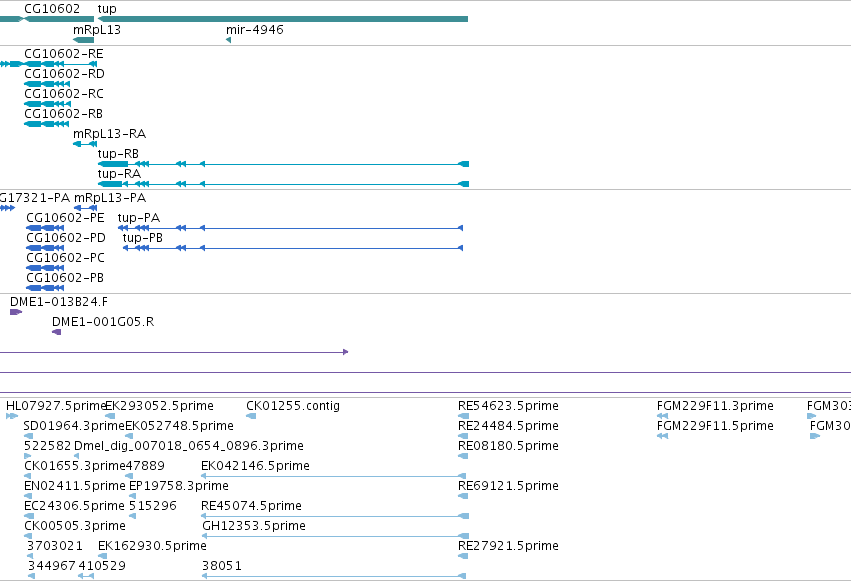The width and height of the screenshot is (851, 581).
Task: Select the FGM229F11.3prime EST arrow
Action: (662, 416)
